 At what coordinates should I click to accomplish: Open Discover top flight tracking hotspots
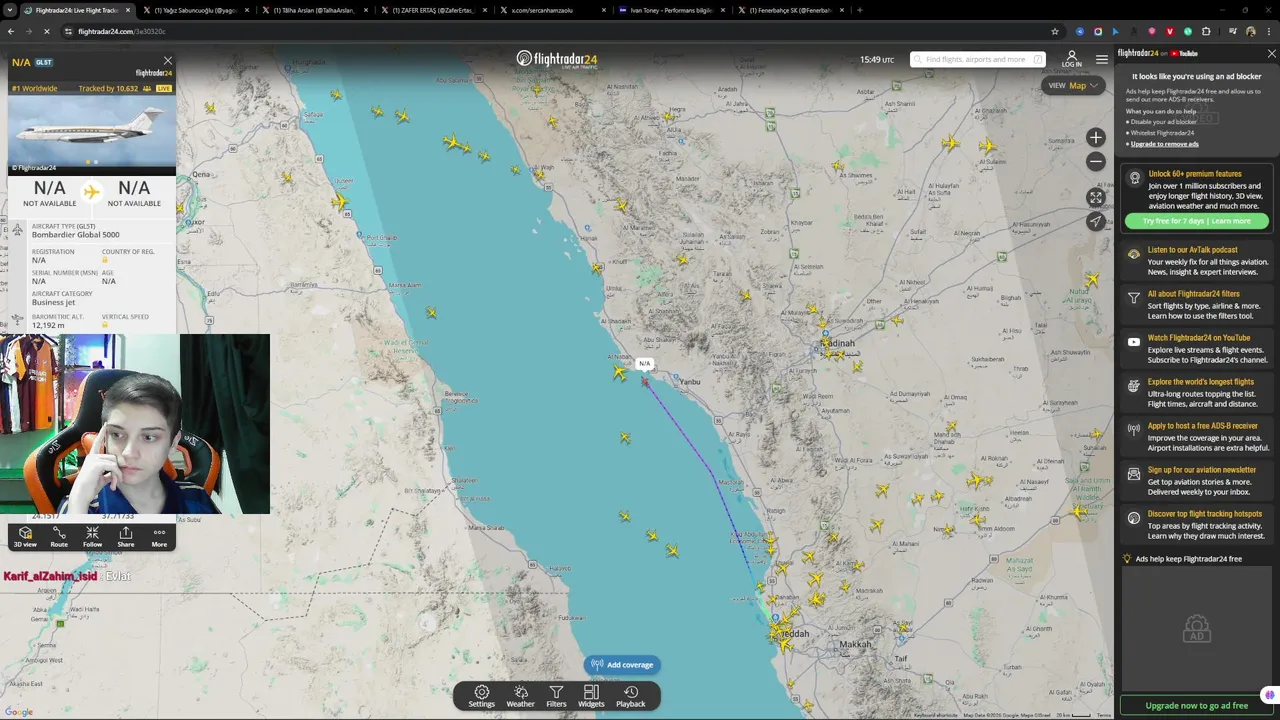[x=1197, y=525]
